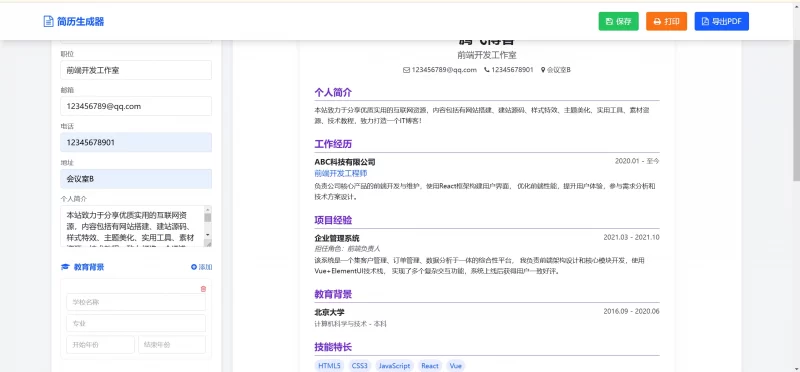The width and height of the screenshot is (800, 372).
Task: Edit the 邮箱 field with 123456789@qq.com
Action: click(x=136, y=106)
